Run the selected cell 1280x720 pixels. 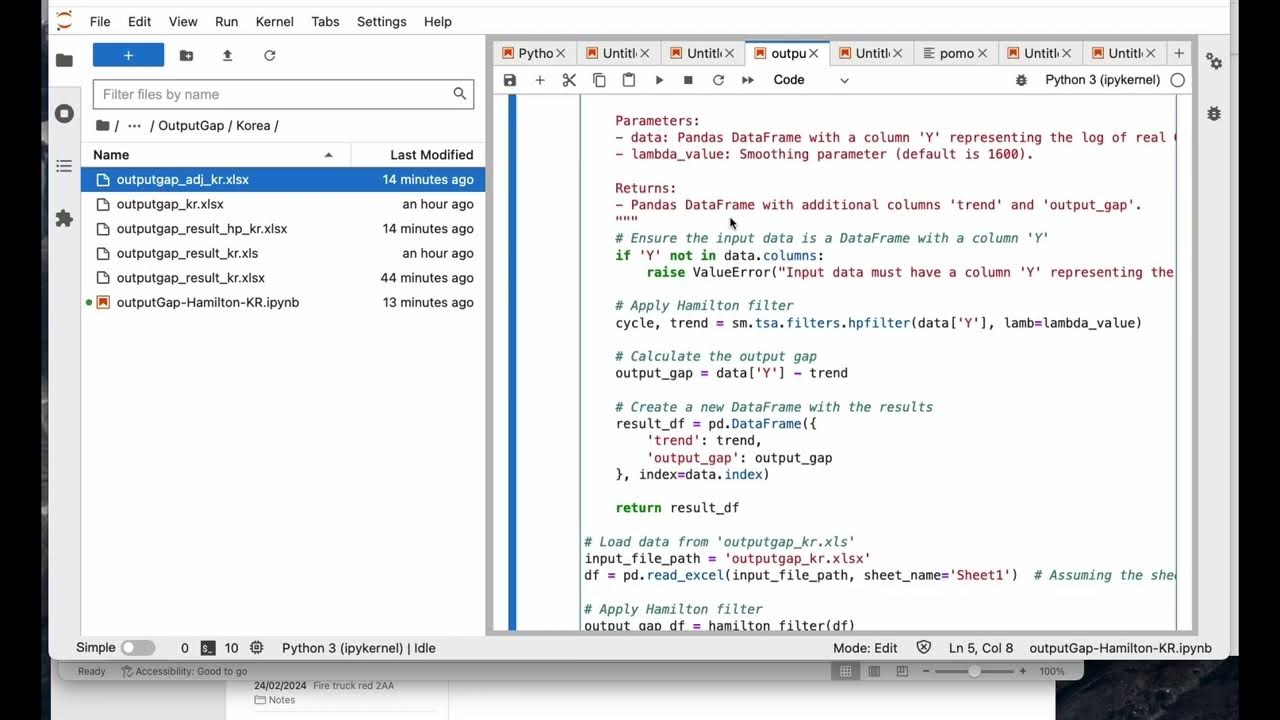click(x=659, y=80)
